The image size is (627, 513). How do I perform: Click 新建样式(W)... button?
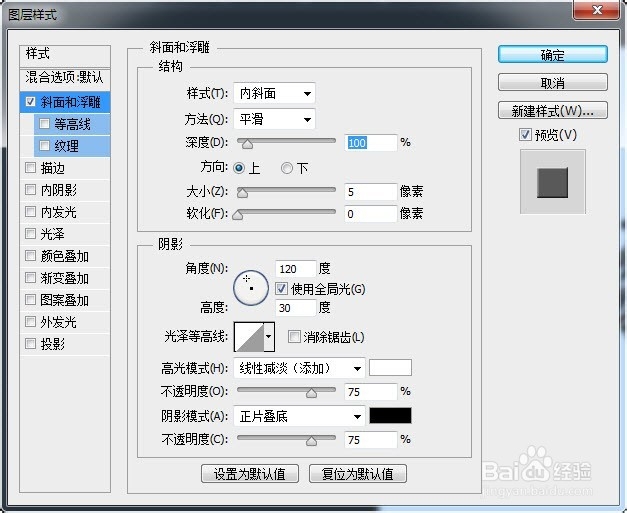tap(553, 110)
